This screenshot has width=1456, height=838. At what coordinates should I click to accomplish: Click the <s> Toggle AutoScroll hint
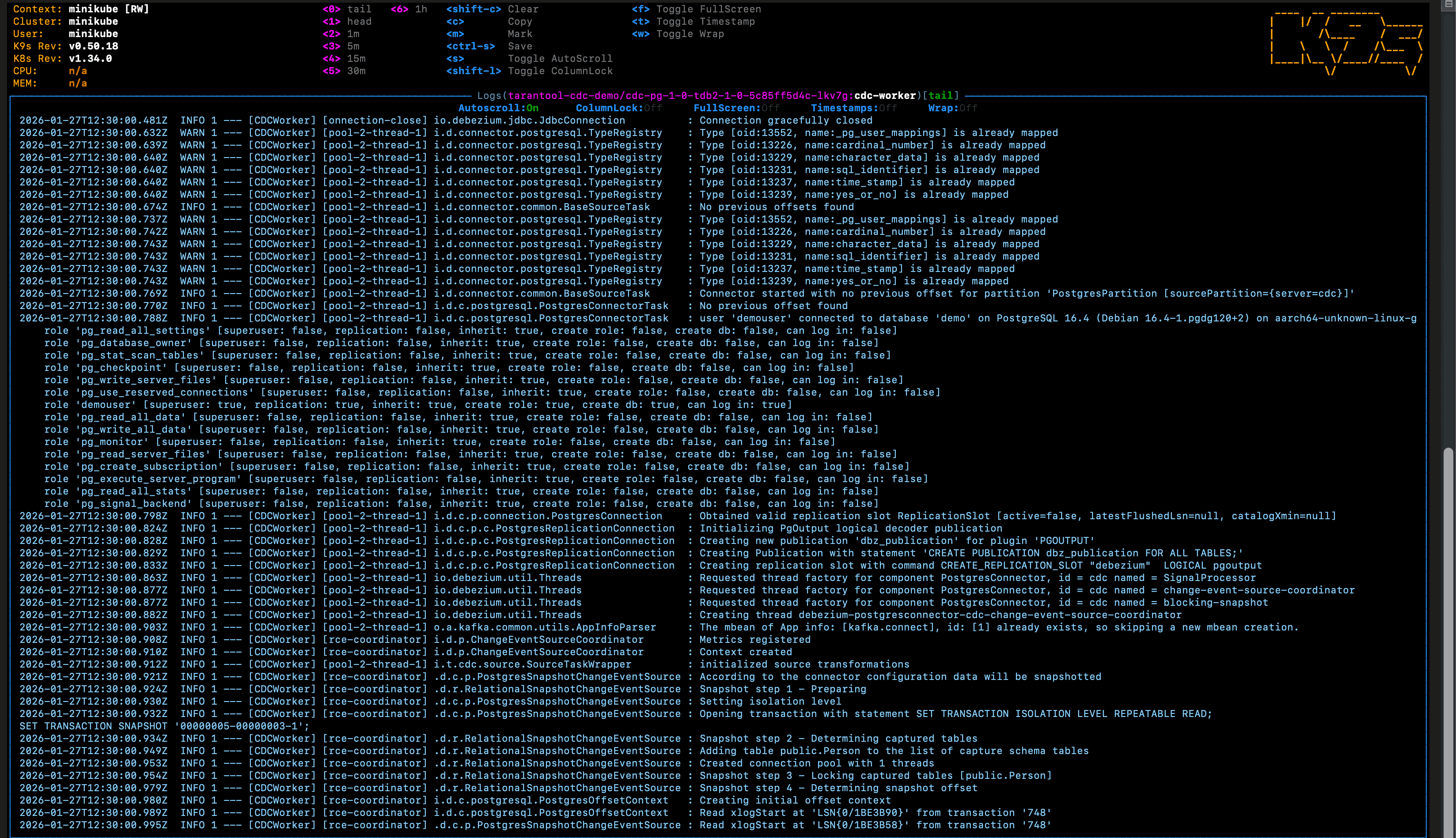coord(530,59)
